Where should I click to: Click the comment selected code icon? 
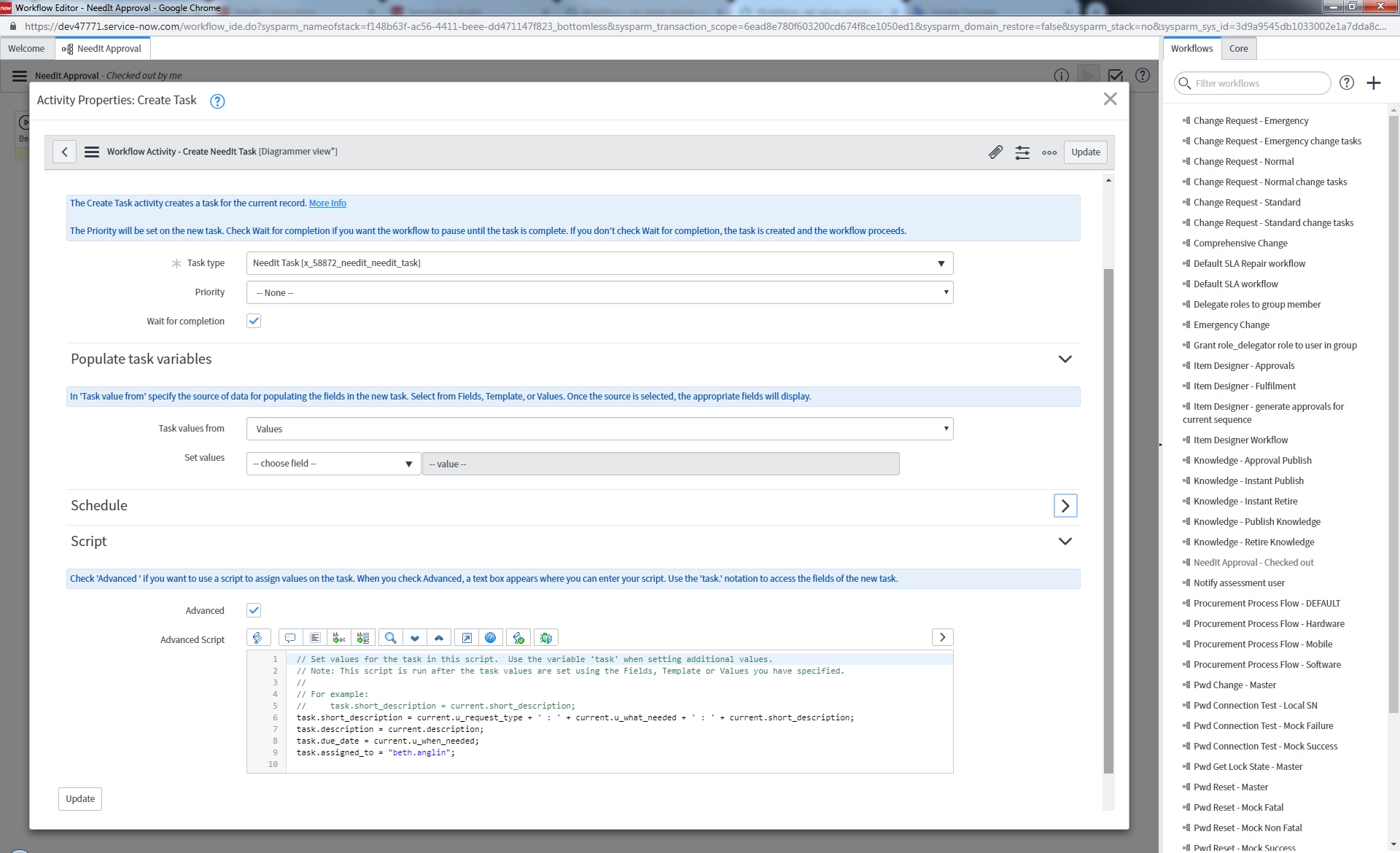click(x=290, y=638)
